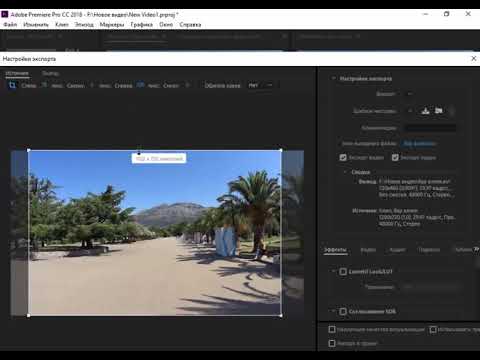The height and width of the screenshot is (360, 480).
Task: Click the import preset folder icon
Action: click(439, 111)
